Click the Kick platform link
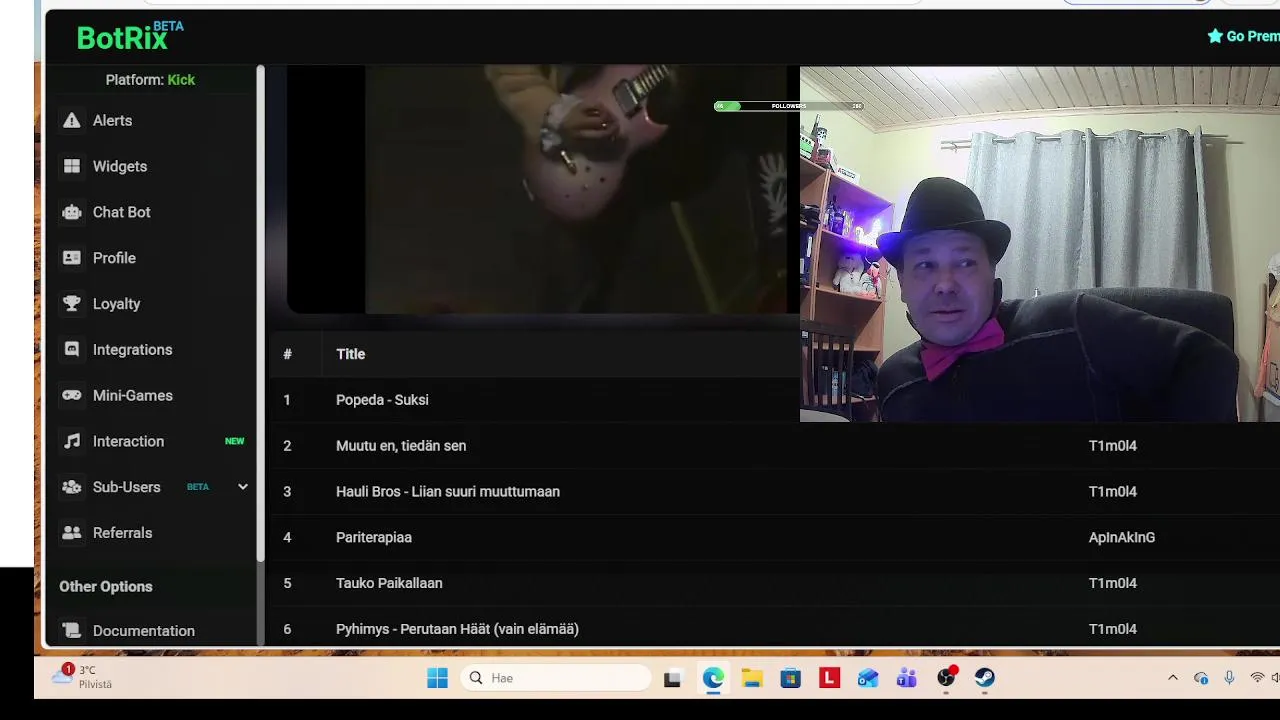The width and height of the screenshot is (1280, 720). [x=181, y=80]
